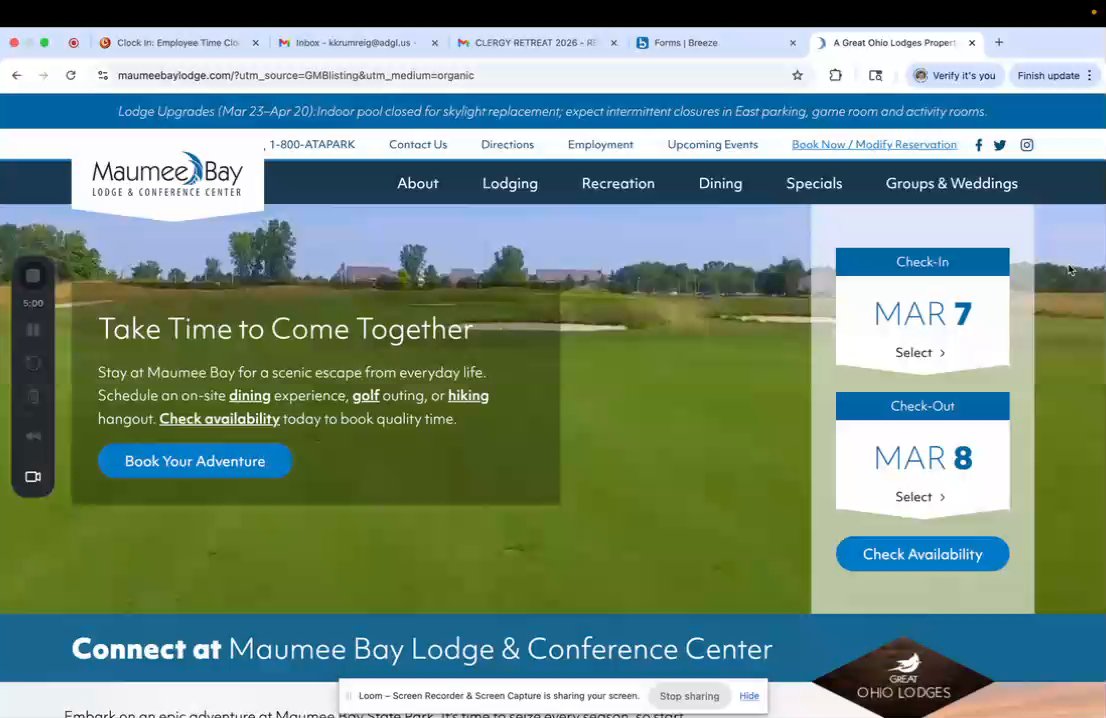Viewport: 1106px width, 718px height.
Task: Open site information icon in address bar
Action: tap(103, 75)
